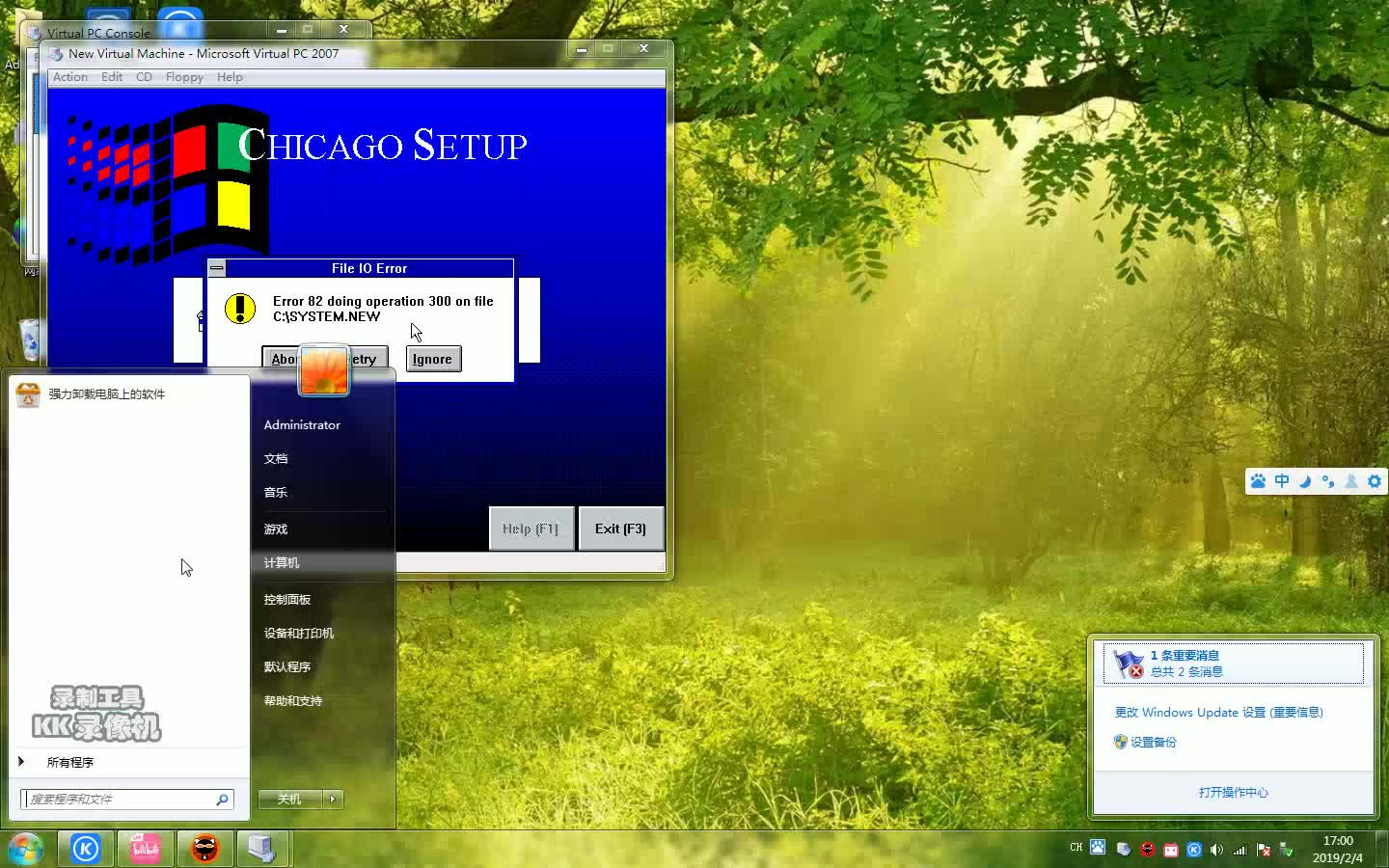1389x868 pixels.
Task: Toggle the punctuation mode on IME toolbar
Action: click(1328, 481)
